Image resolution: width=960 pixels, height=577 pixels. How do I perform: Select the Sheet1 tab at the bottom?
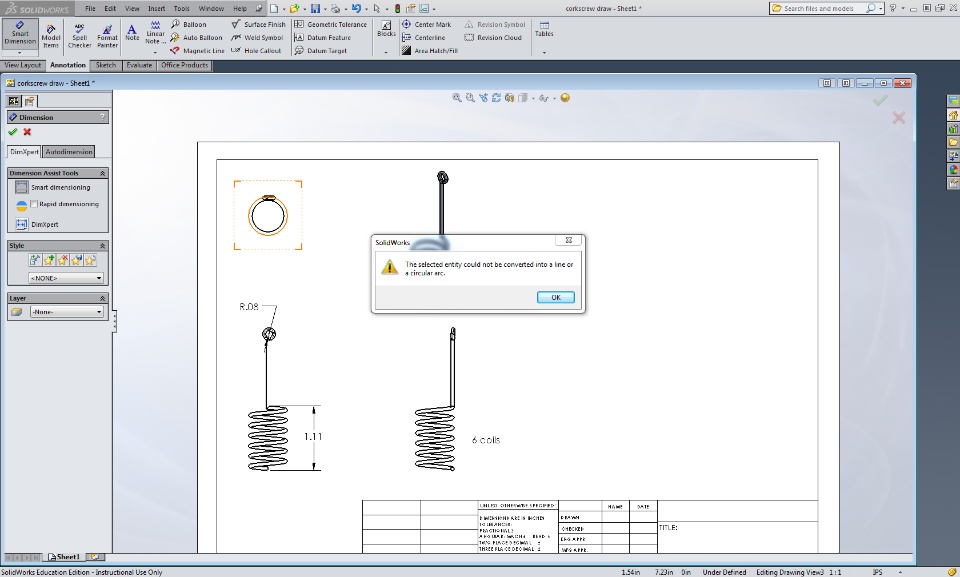coord(65,557)
